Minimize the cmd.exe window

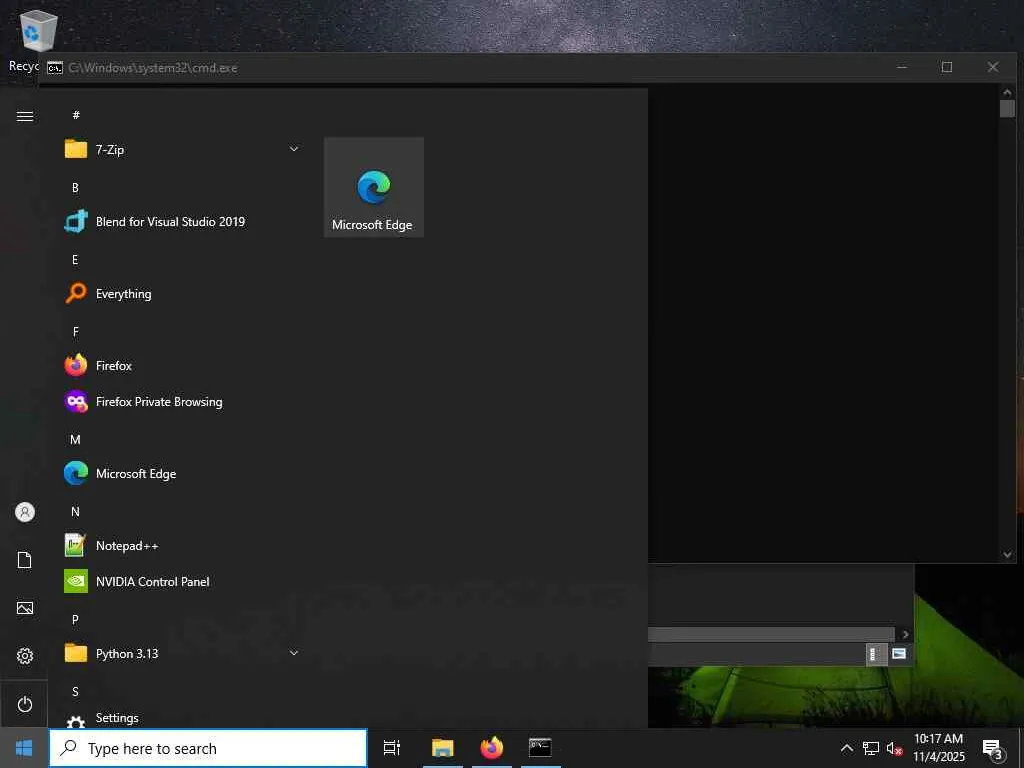tap(902, 67)
